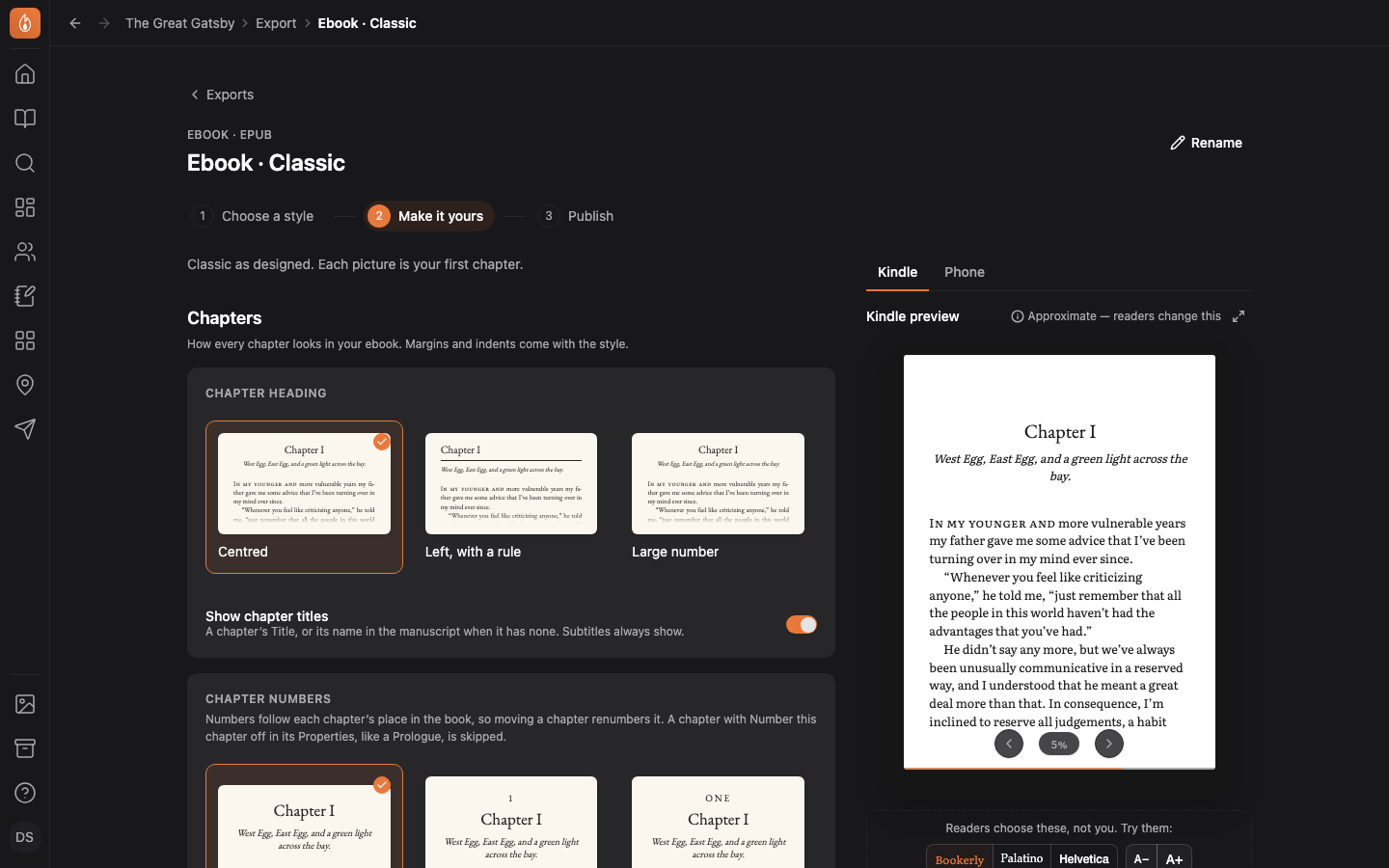Expand the Kindle preview to fullscreen
The width and height of the screenshot is (1389, 868).
click(x=1239, y=316)
